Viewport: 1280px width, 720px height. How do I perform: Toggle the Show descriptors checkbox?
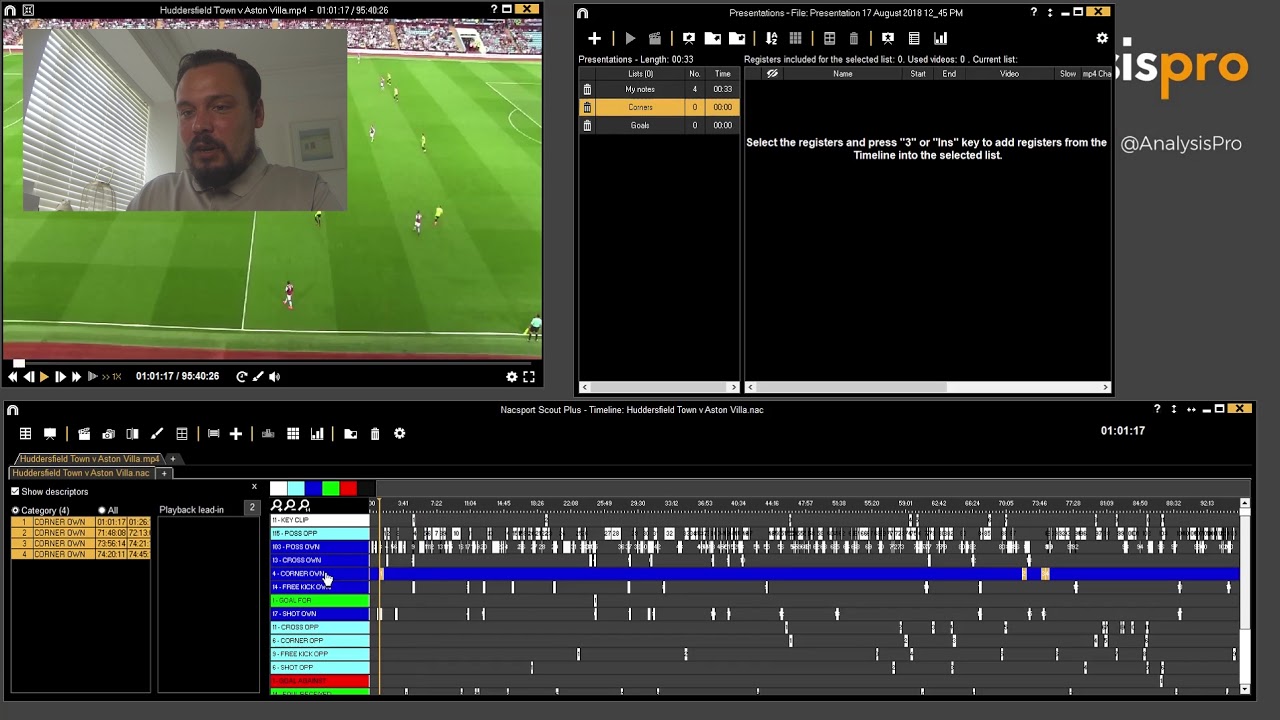[15, 492]
